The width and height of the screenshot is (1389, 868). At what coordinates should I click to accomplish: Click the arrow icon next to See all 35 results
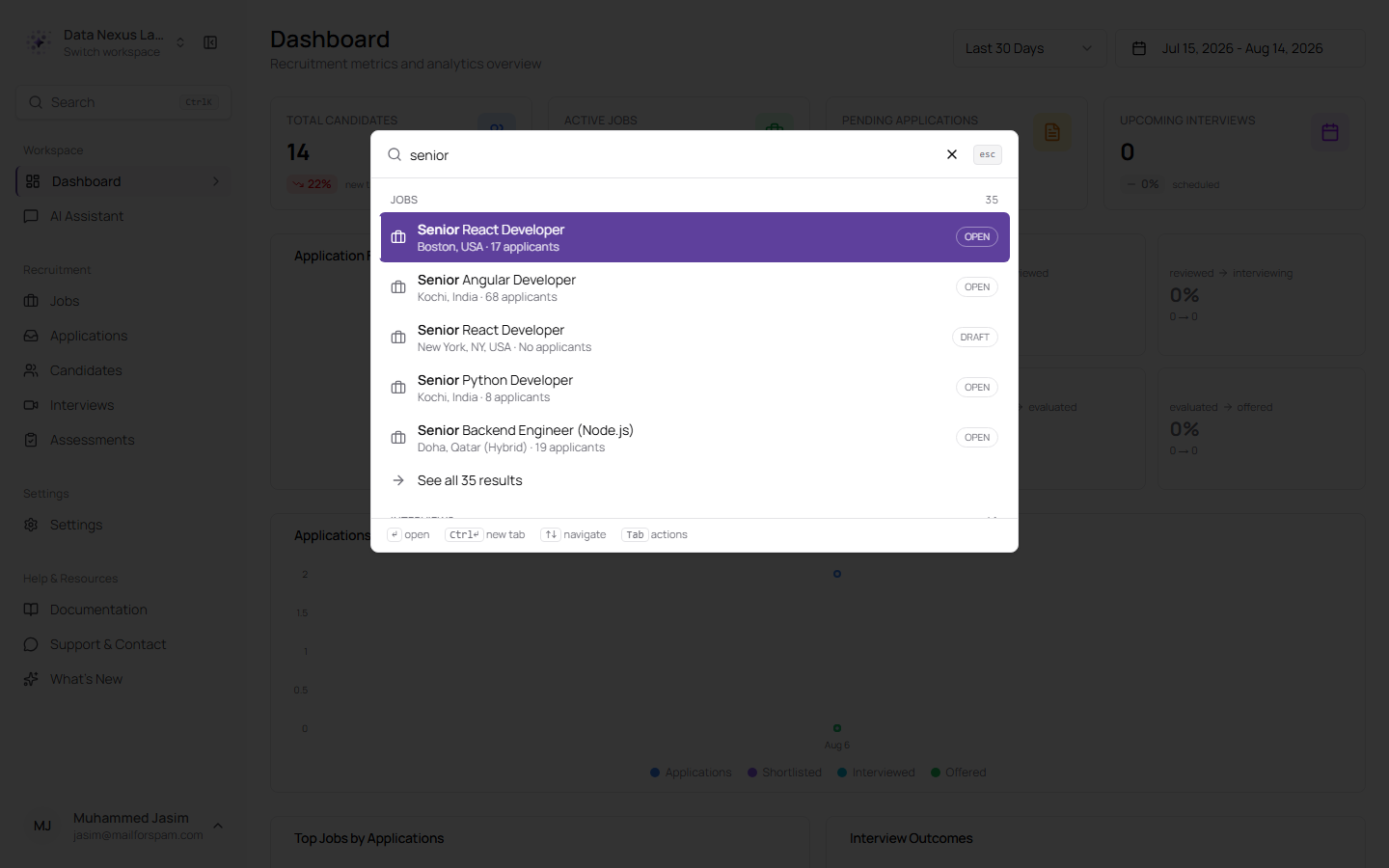(398, 480)
